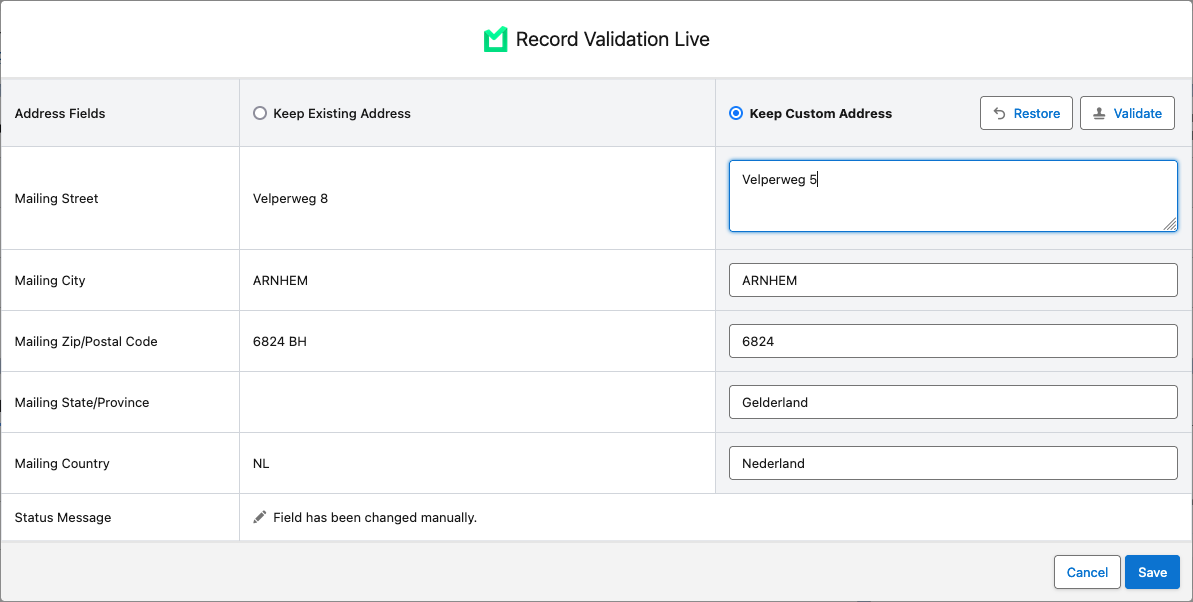Click the custom Zip/Postal Code field
Screen dimensions: 1193x602
[x=953, y=341]
